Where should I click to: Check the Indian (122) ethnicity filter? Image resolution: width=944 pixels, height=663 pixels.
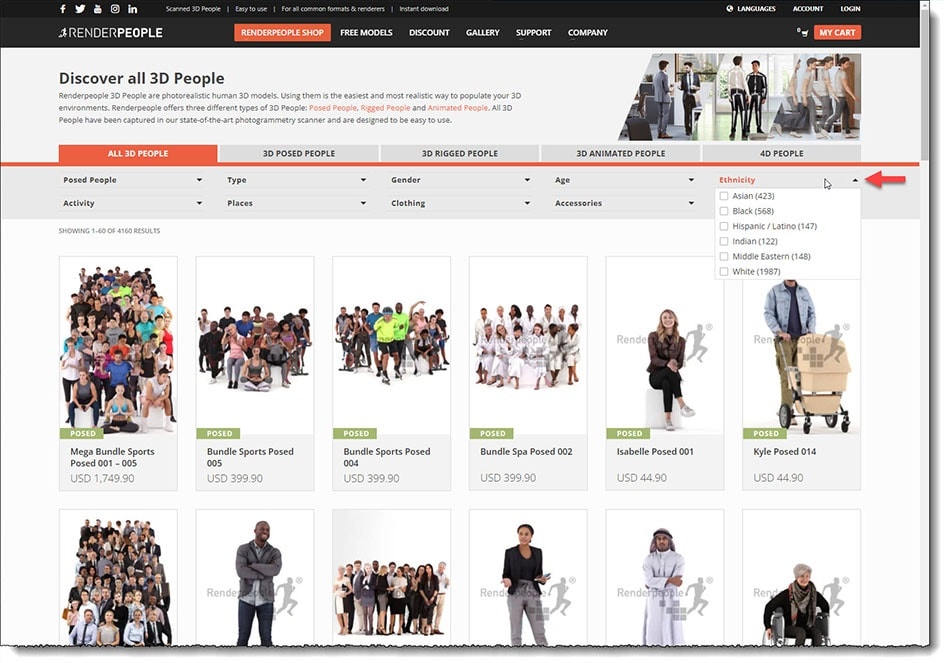tap(724, 241)
